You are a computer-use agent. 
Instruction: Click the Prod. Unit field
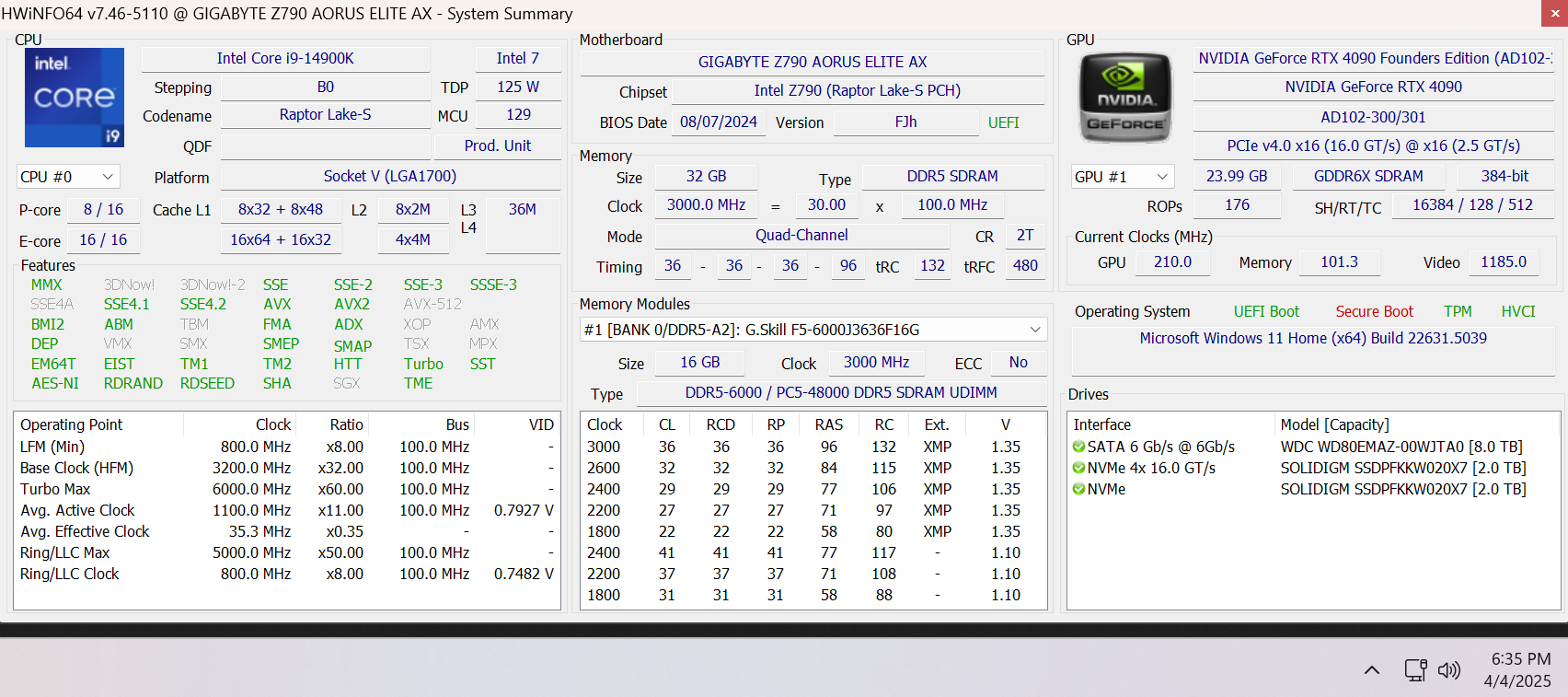point(498,145)
